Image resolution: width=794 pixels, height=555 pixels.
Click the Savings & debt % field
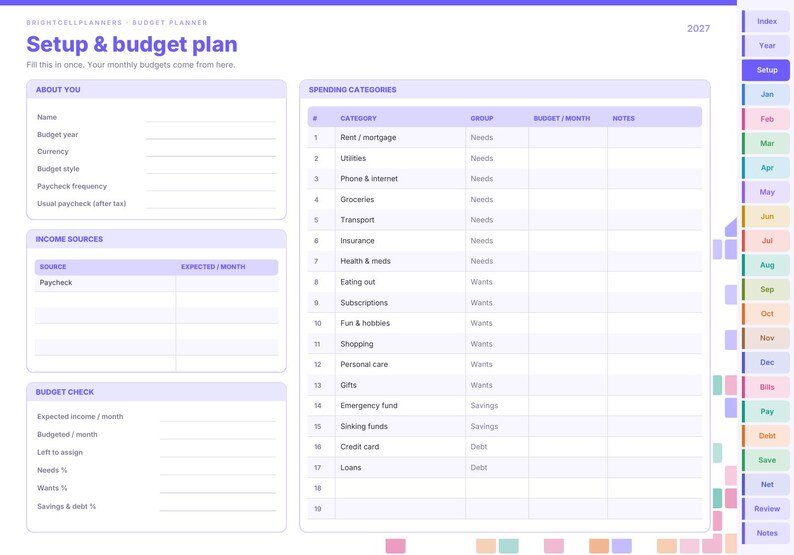(x=218, y=506)
